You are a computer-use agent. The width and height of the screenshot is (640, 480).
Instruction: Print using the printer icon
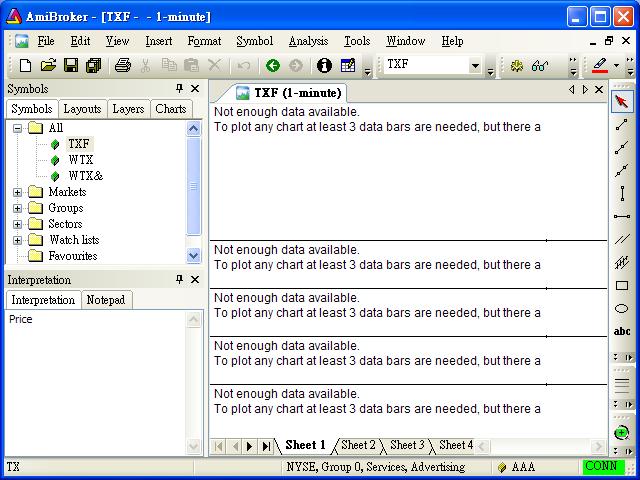point(122,65)
